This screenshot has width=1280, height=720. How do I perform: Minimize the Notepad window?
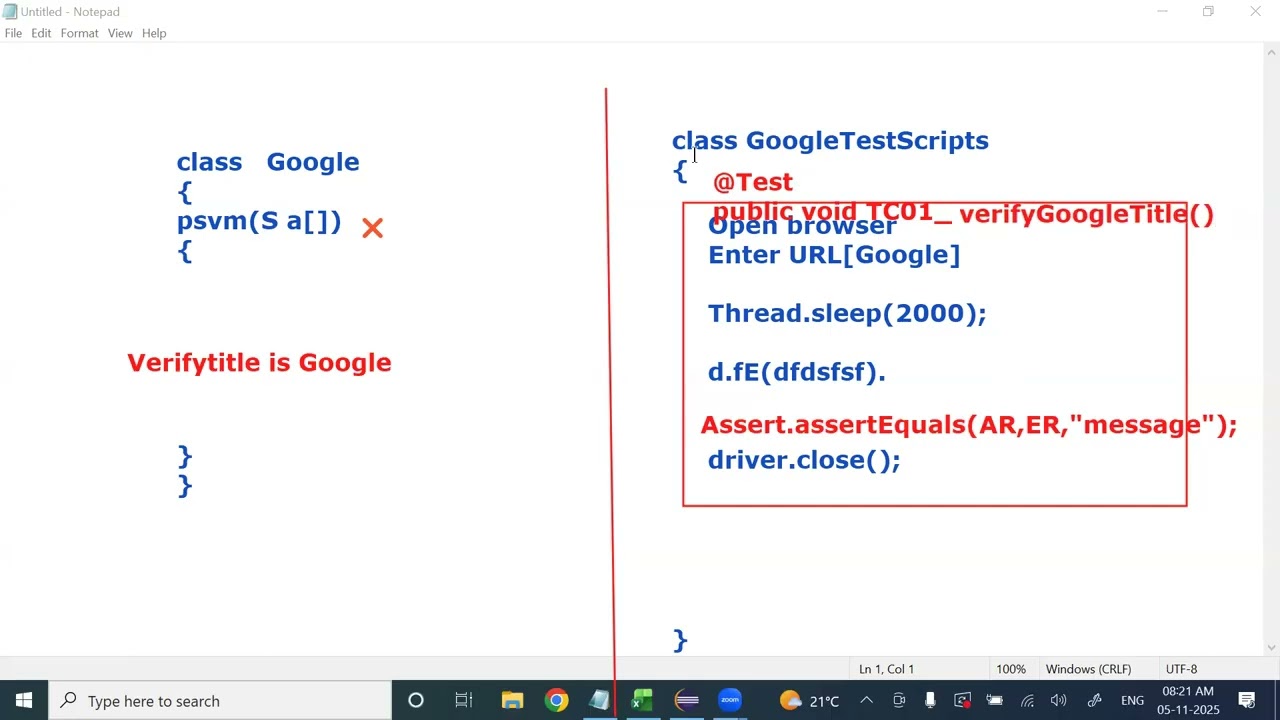click(1162, 11)
